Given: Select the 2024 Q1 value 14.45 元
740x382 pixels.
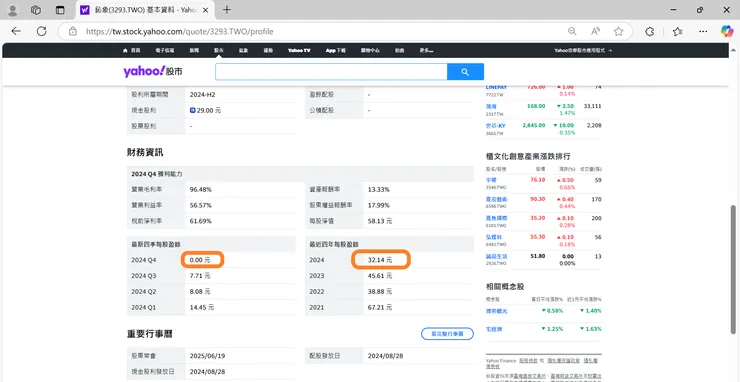Looking at the screenshot, I should [x=202, y=307].
